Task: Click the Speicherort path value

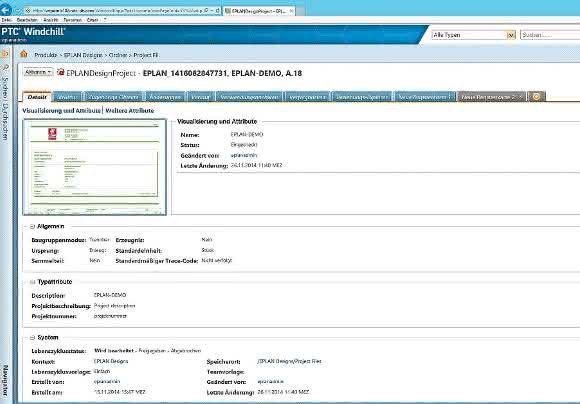Action: pyautogui.click(x=289, y=361)
